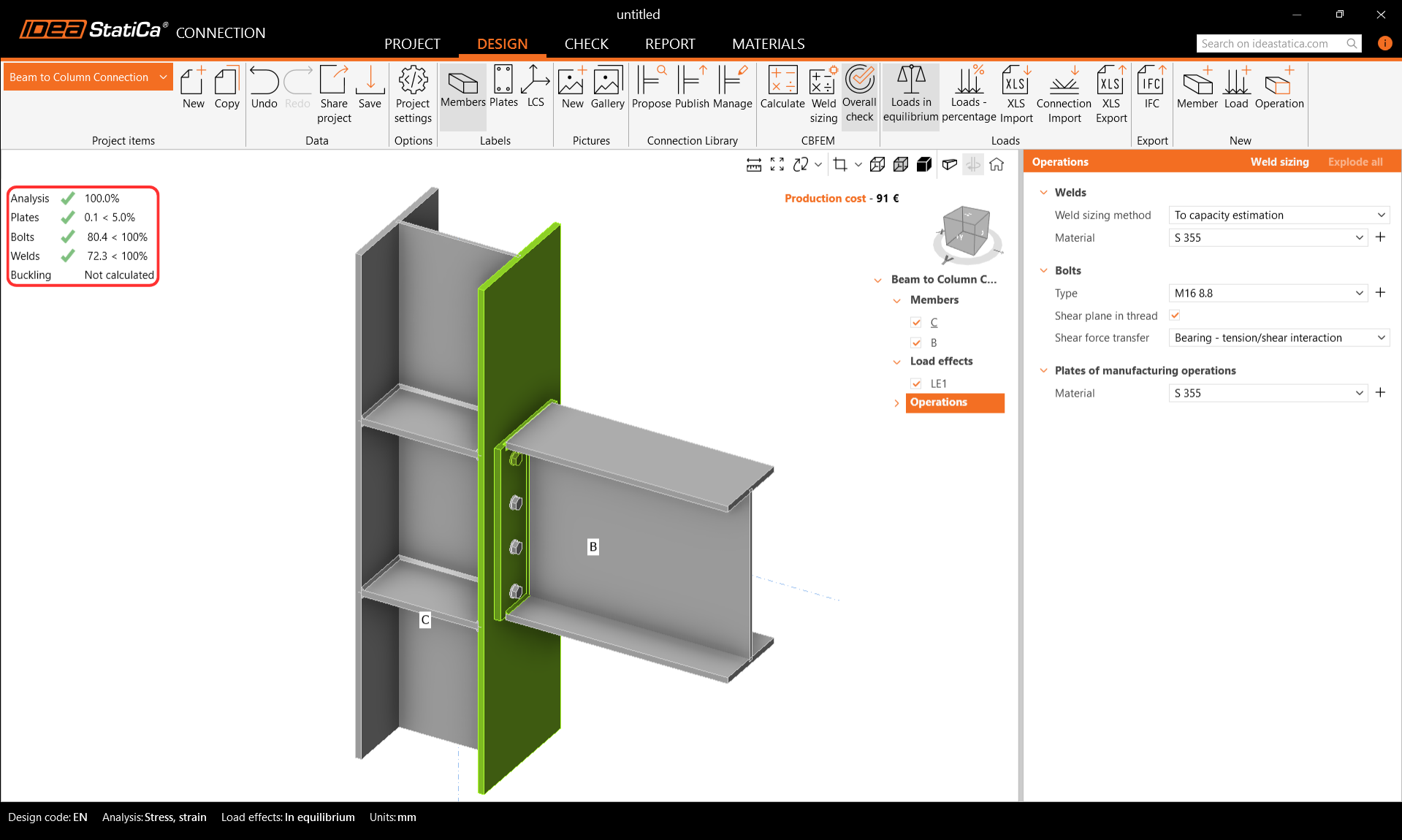The width and height of the screenshot is (1402, 840).
Task: Collapse the Load effects tree node
Action: 897,362
